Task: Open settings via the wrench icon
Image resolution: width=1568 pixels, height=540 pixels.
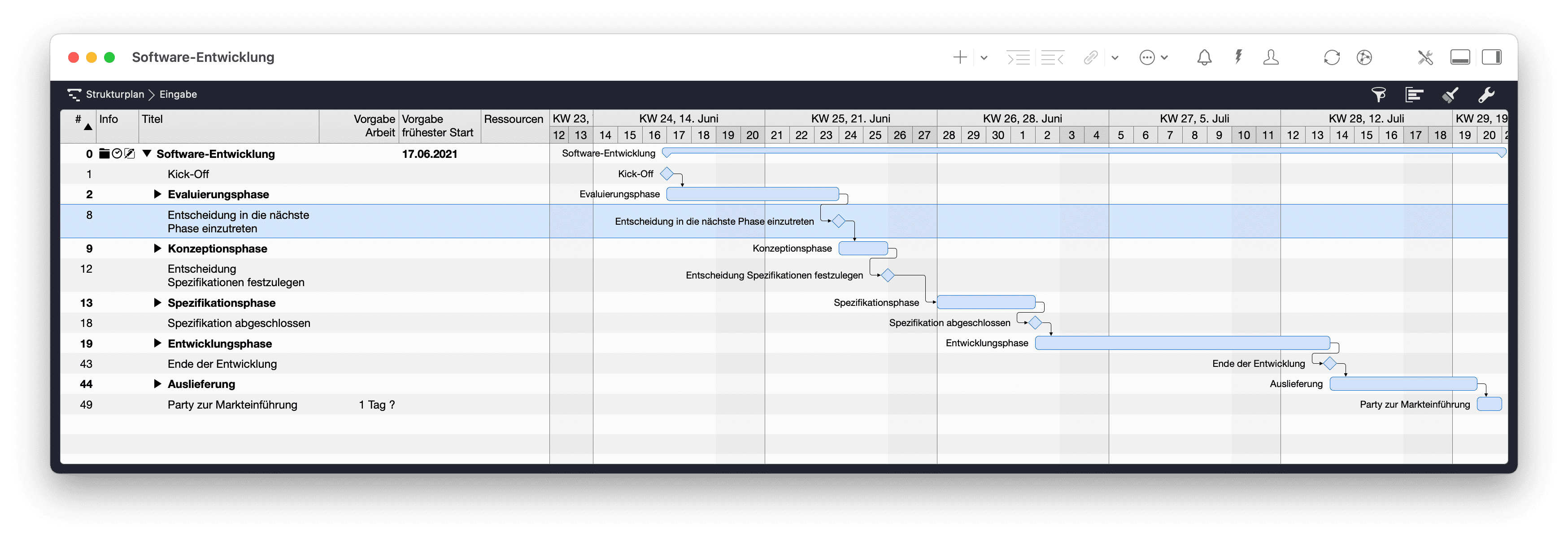Action: [x=1487, y=95]
